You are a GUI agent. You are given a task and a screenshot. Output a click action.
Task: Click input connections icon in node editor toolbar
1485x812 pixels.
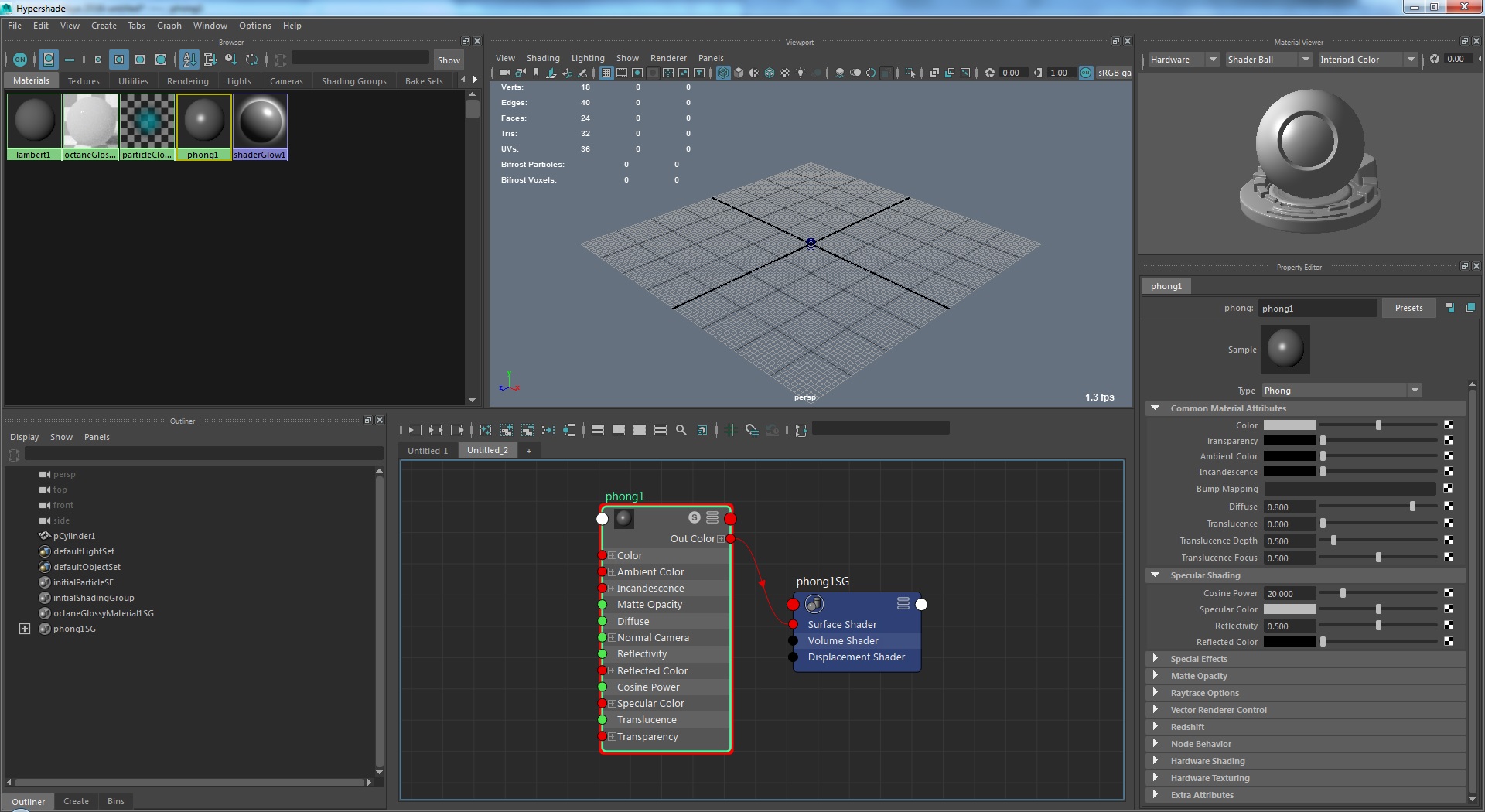(415, 430)
